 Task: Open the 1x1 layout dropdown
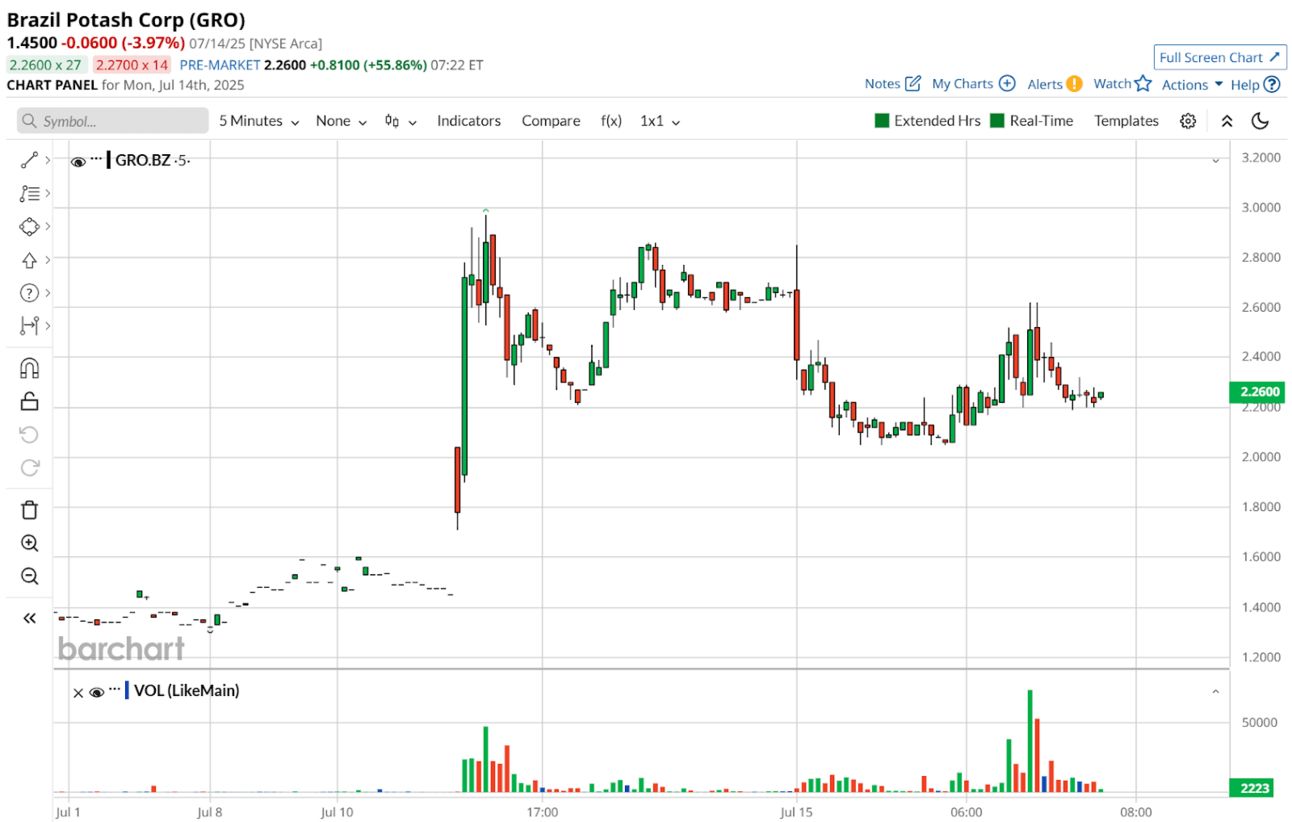click(660, 121)
